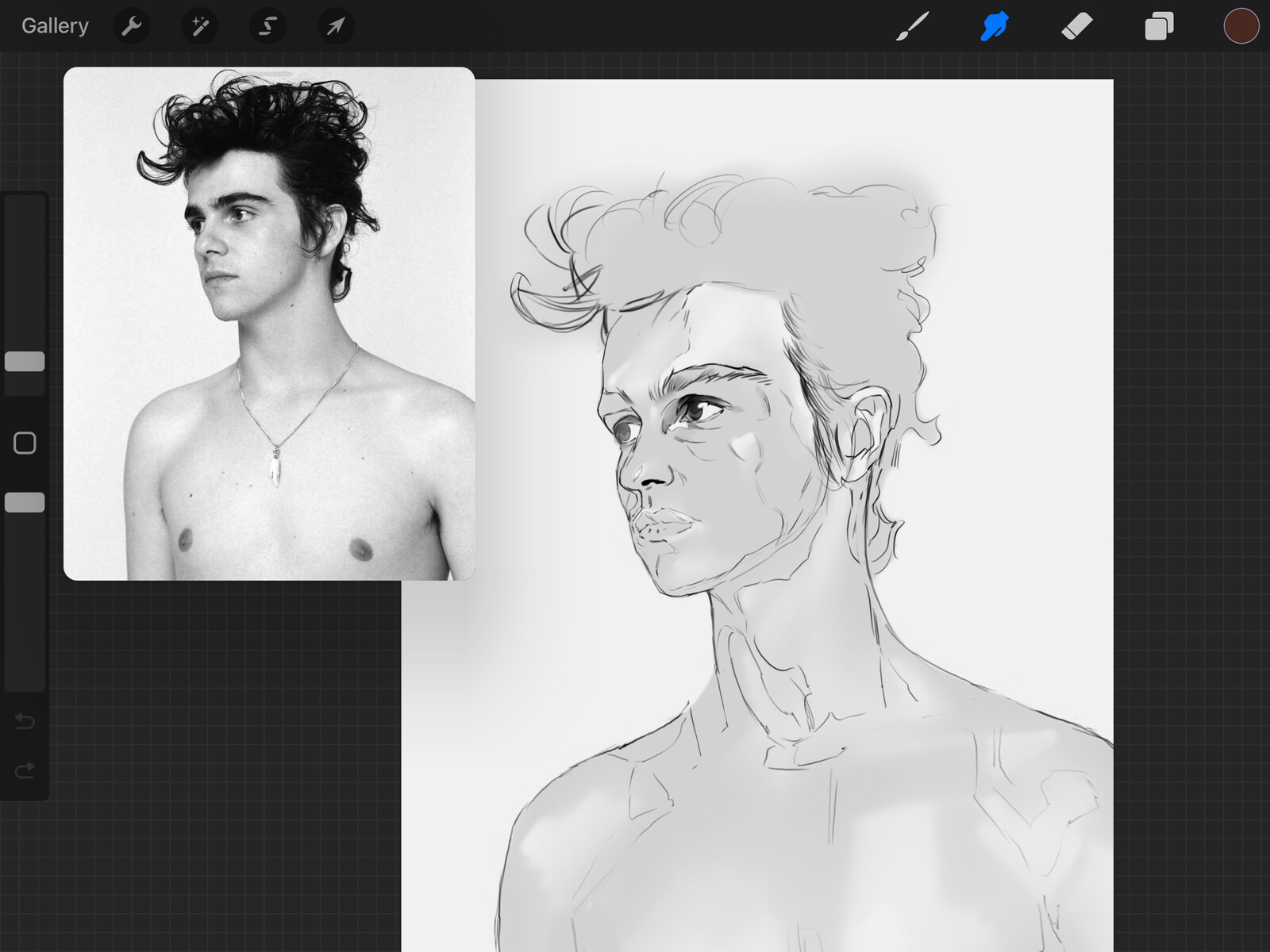Image resolution: width=1270 pixels, height=952 pixels.
Task: Open the active color picker
Action: click(1241, 26)
